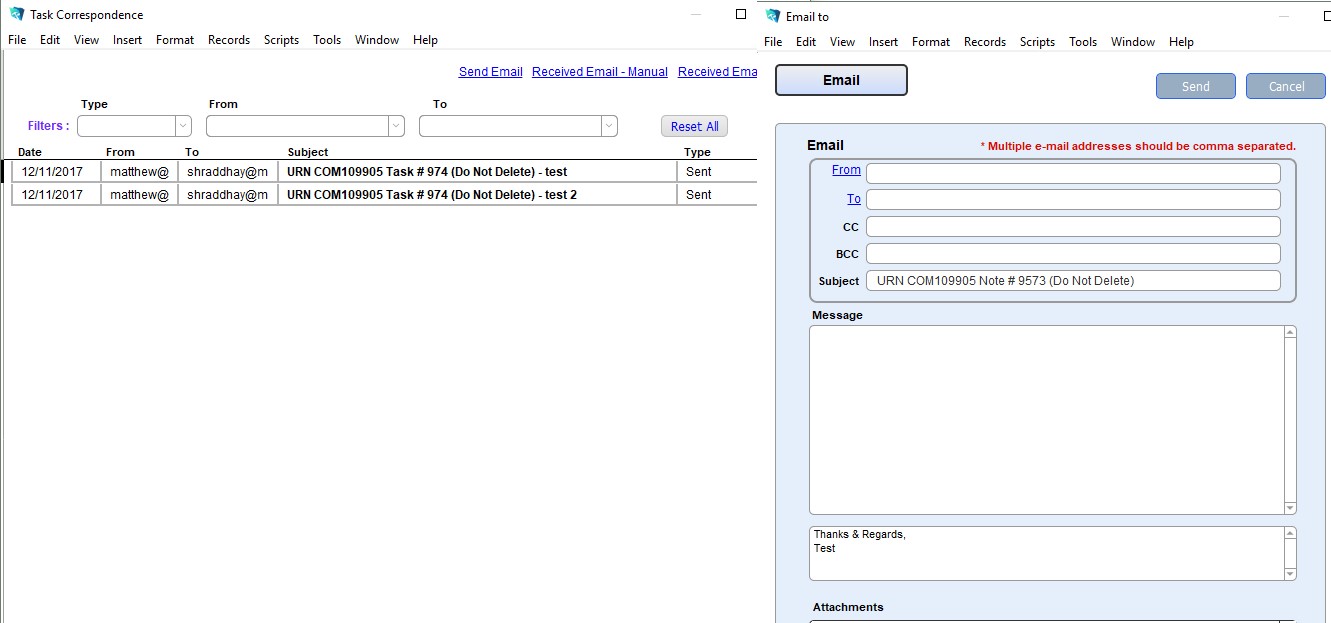The width and height of the screenshot is (1331, 623).
Task: Click the From address lookup link
Action: [846, 170]
